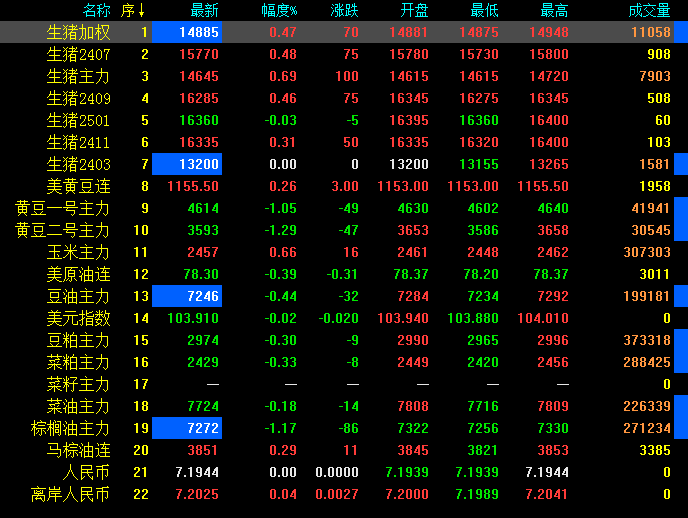
Task: Click high price 2462
Action: pos(553,252)
